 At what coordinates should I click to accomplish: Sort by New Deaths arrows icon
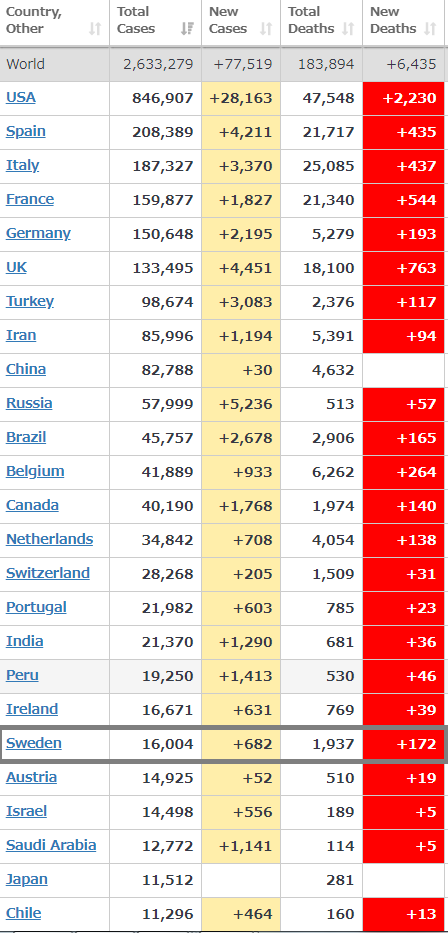[x=430, y=29]
